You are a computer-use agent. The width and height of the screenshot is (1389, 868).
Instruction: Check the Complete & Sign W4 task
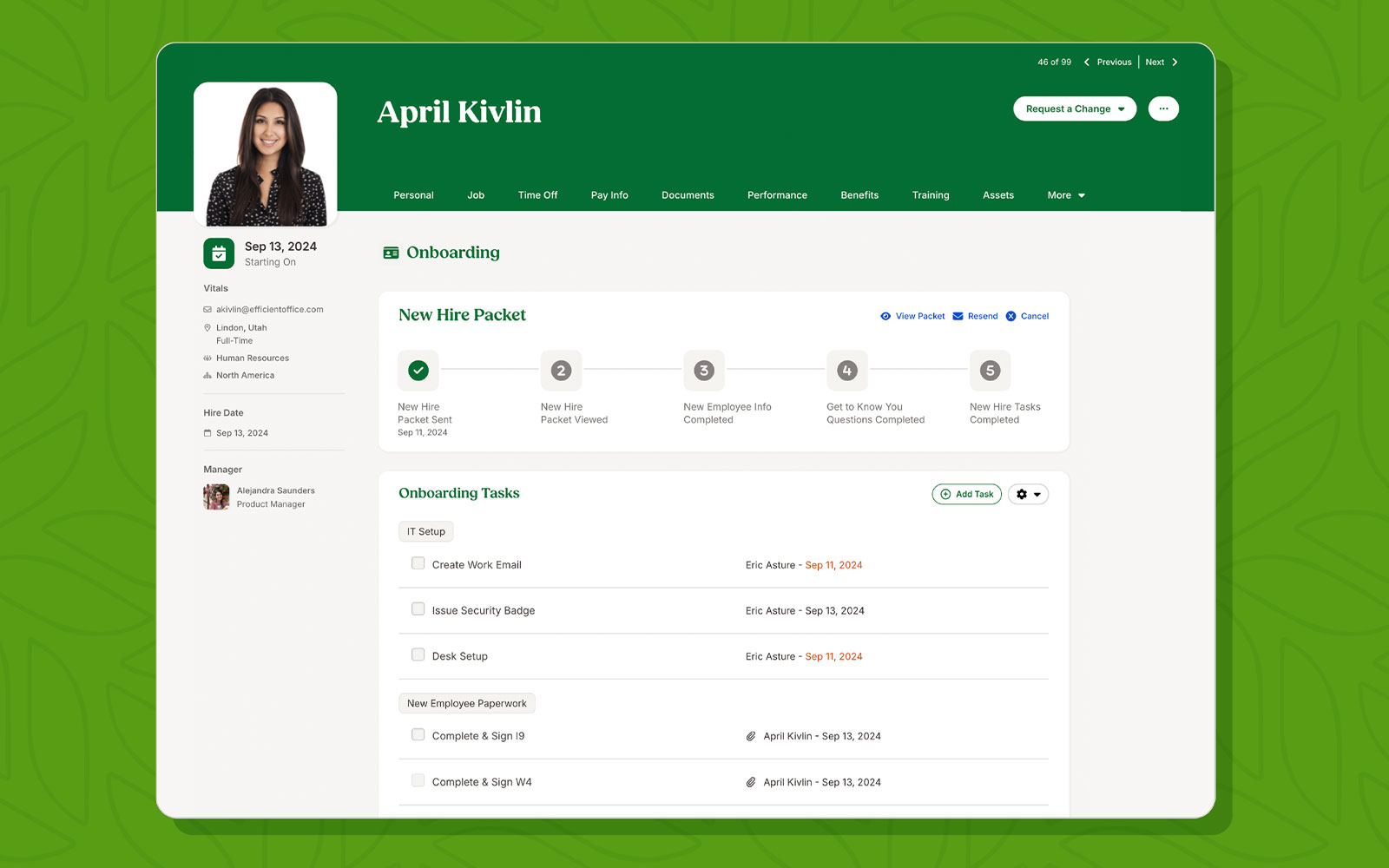418,780
